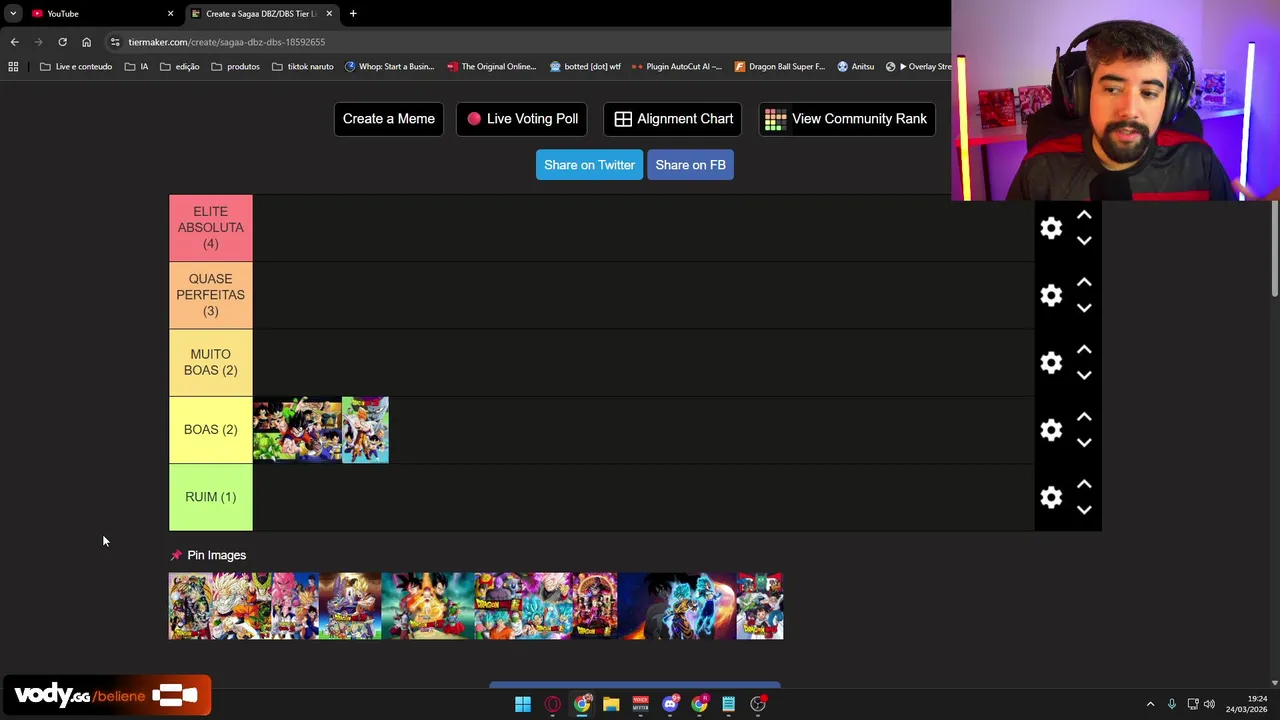This screenshot has width=1280, height=720.
Task: Move QUASE PERFEITAS row down with arrow
Action: [1084, 308]
